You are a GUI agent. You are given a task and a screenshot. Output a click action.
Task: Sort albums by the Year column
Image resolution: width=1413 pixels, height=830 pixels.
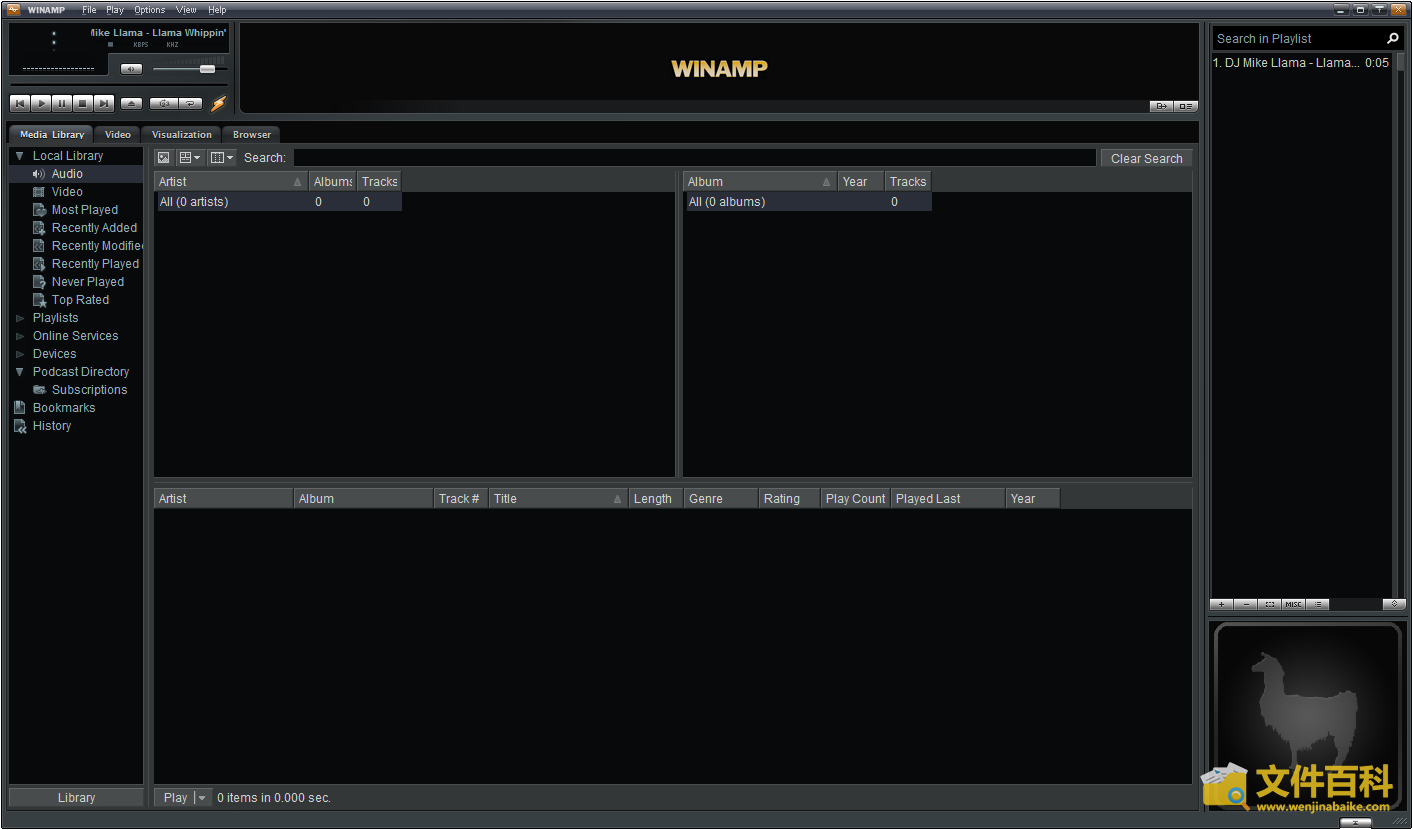pos(861,181)
